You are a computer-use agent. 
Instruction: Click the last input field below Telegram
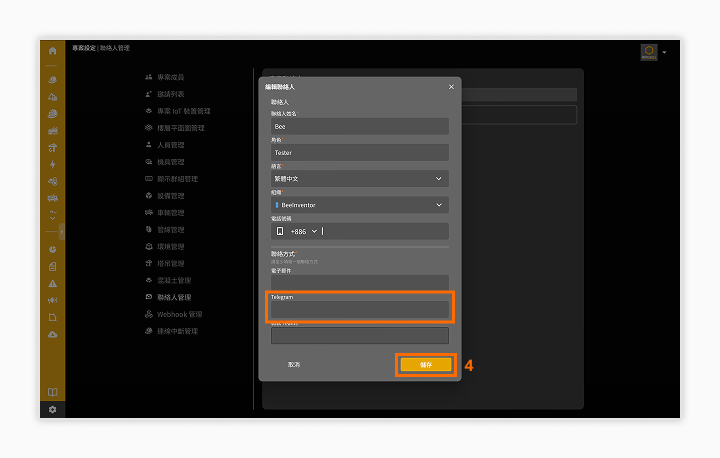360,335
